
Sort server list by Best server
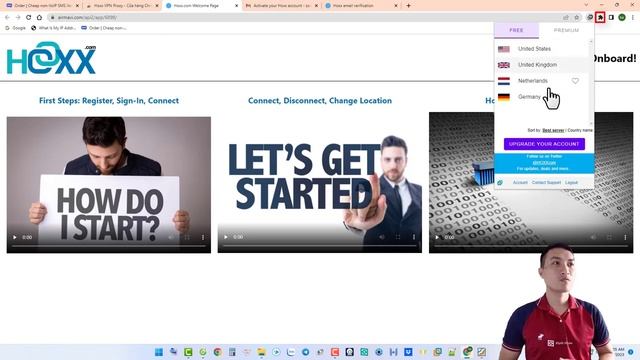[553, 130]
